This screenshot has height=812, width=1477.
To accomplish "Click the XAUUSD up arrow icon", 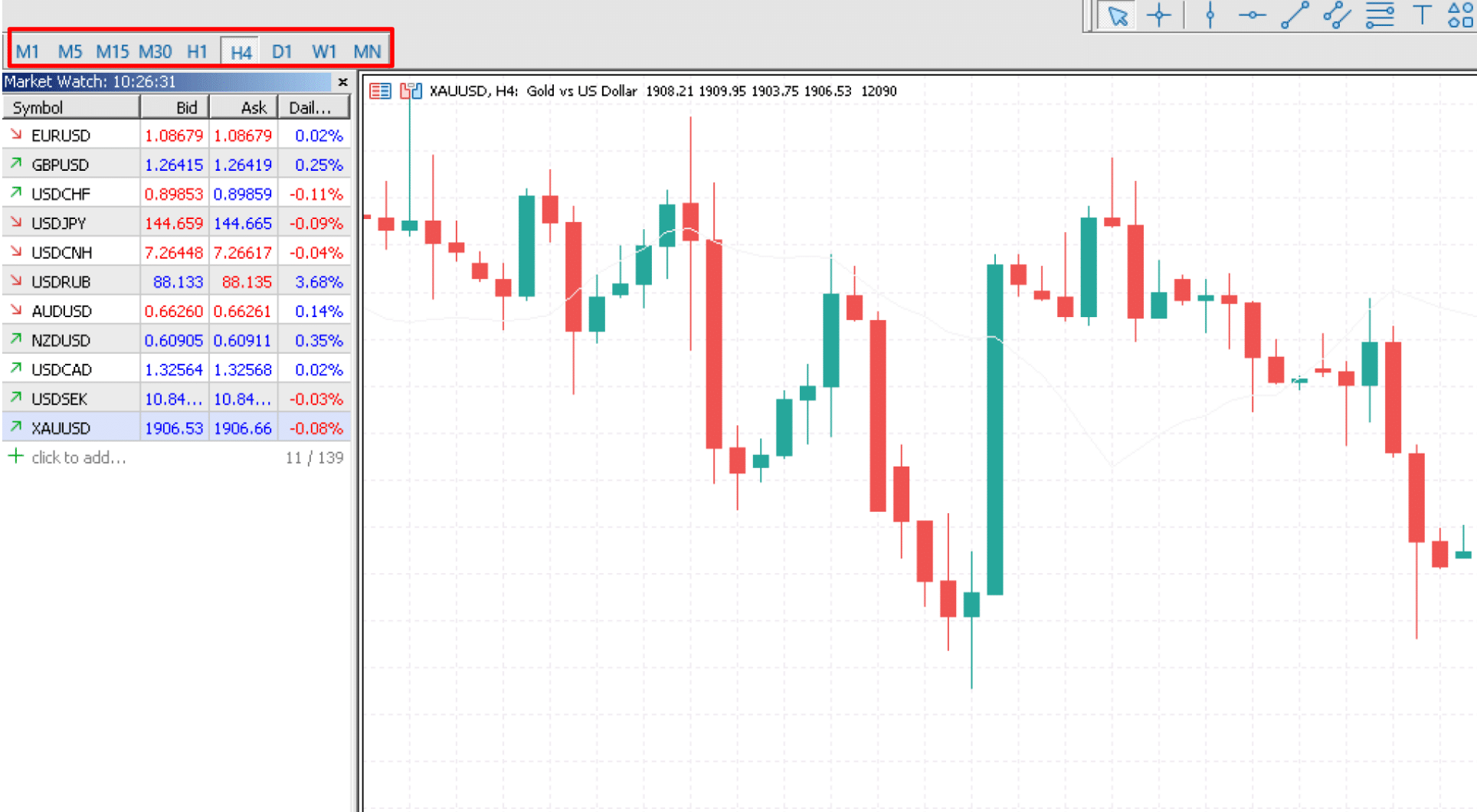I will pos(16,427).
